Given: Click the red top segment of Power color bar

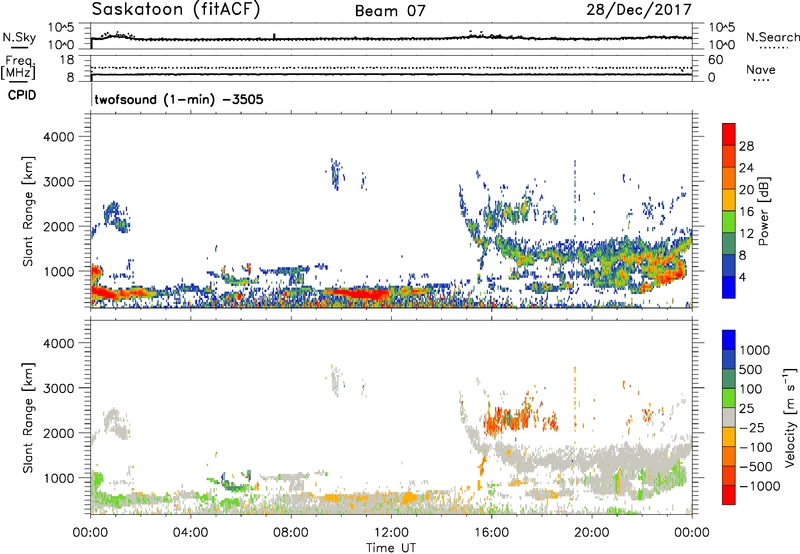Looking at the screenshot, I should 729,134.
